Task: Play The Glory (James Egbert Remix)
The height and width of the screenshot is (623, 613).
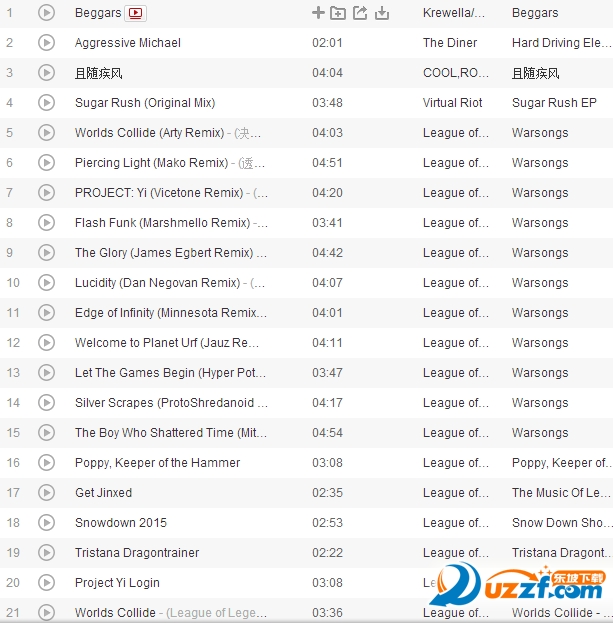Action: pyautogui.click(x=46, y=253)
